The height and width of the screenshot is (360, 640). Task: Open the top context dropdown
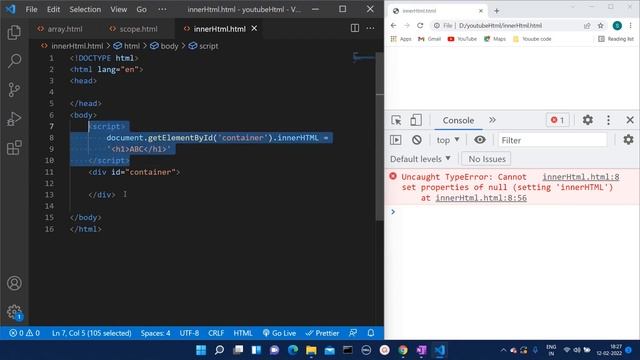448,140
